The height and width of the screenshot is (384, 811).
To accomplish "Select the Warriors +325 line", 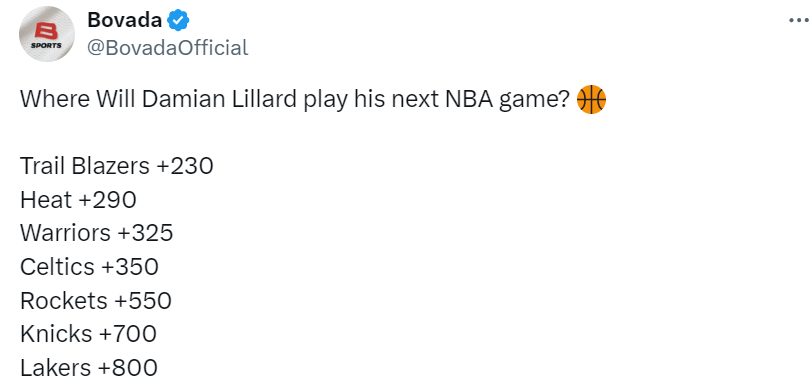I will coord(97,233).
